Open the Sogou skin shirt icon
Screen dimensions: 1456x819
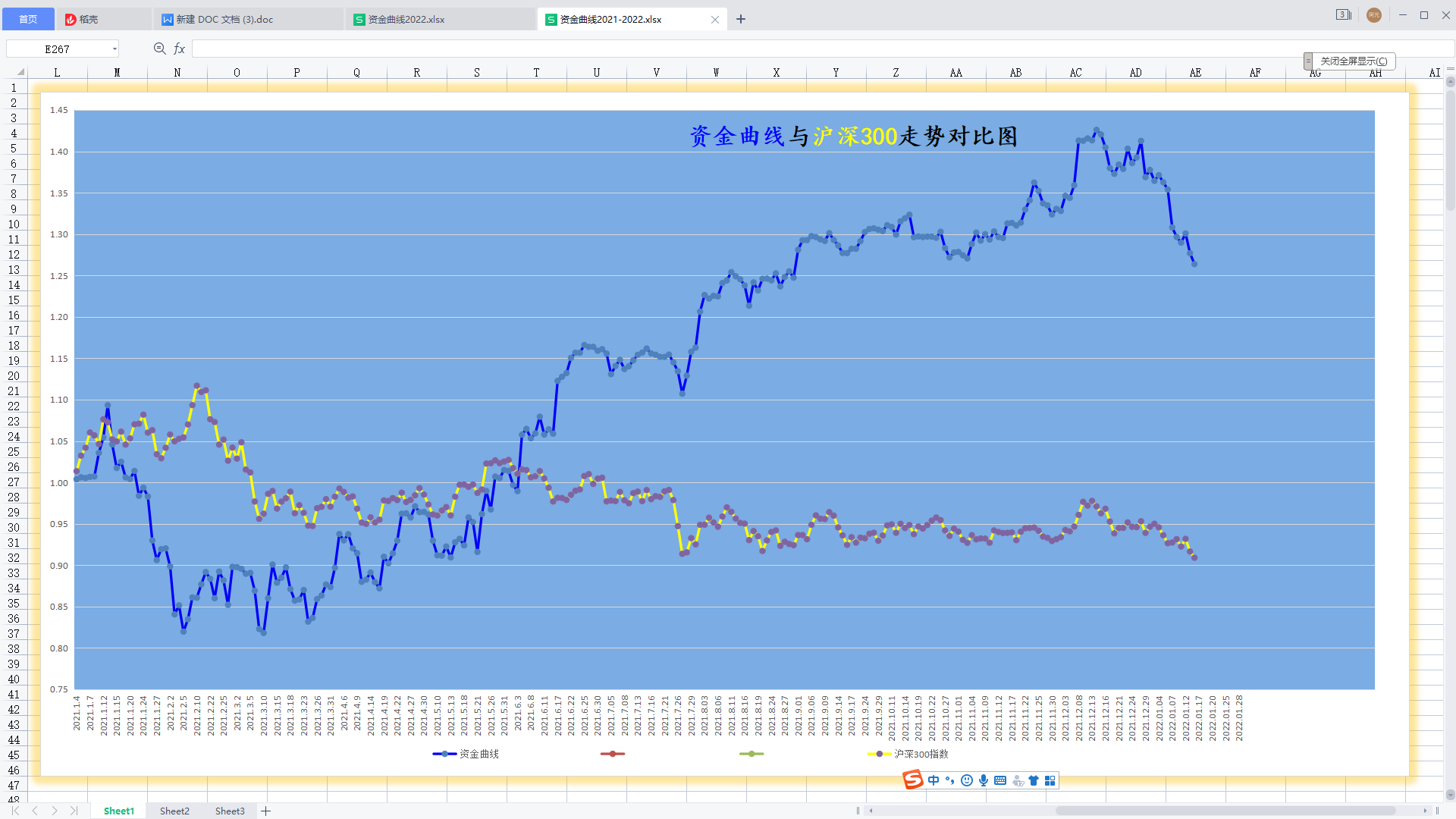tap(1034, 780)
